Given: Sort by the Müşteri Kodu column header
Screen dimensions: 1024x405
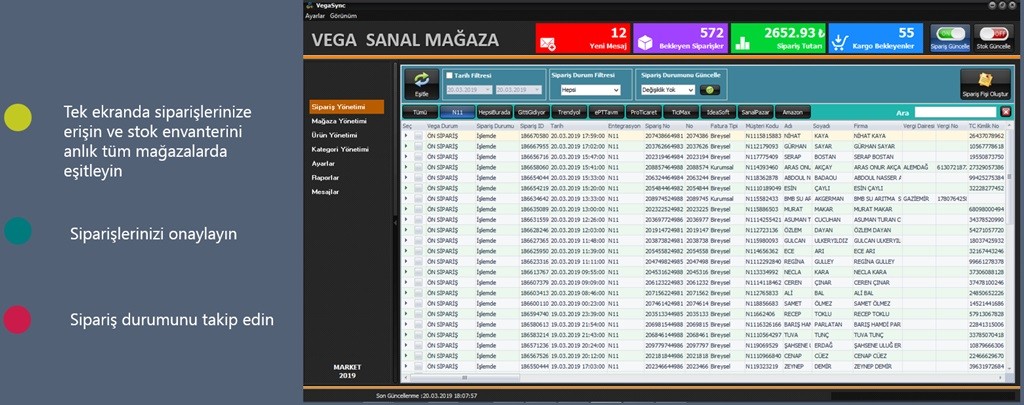Looking at the screenshot, I should tap(763, 125).
